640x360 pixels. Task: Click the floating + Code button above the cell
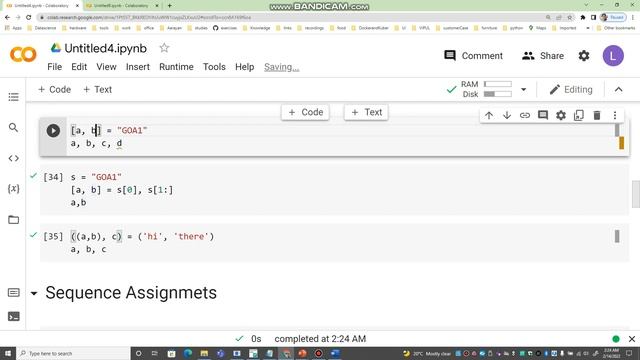click(305, 112)
